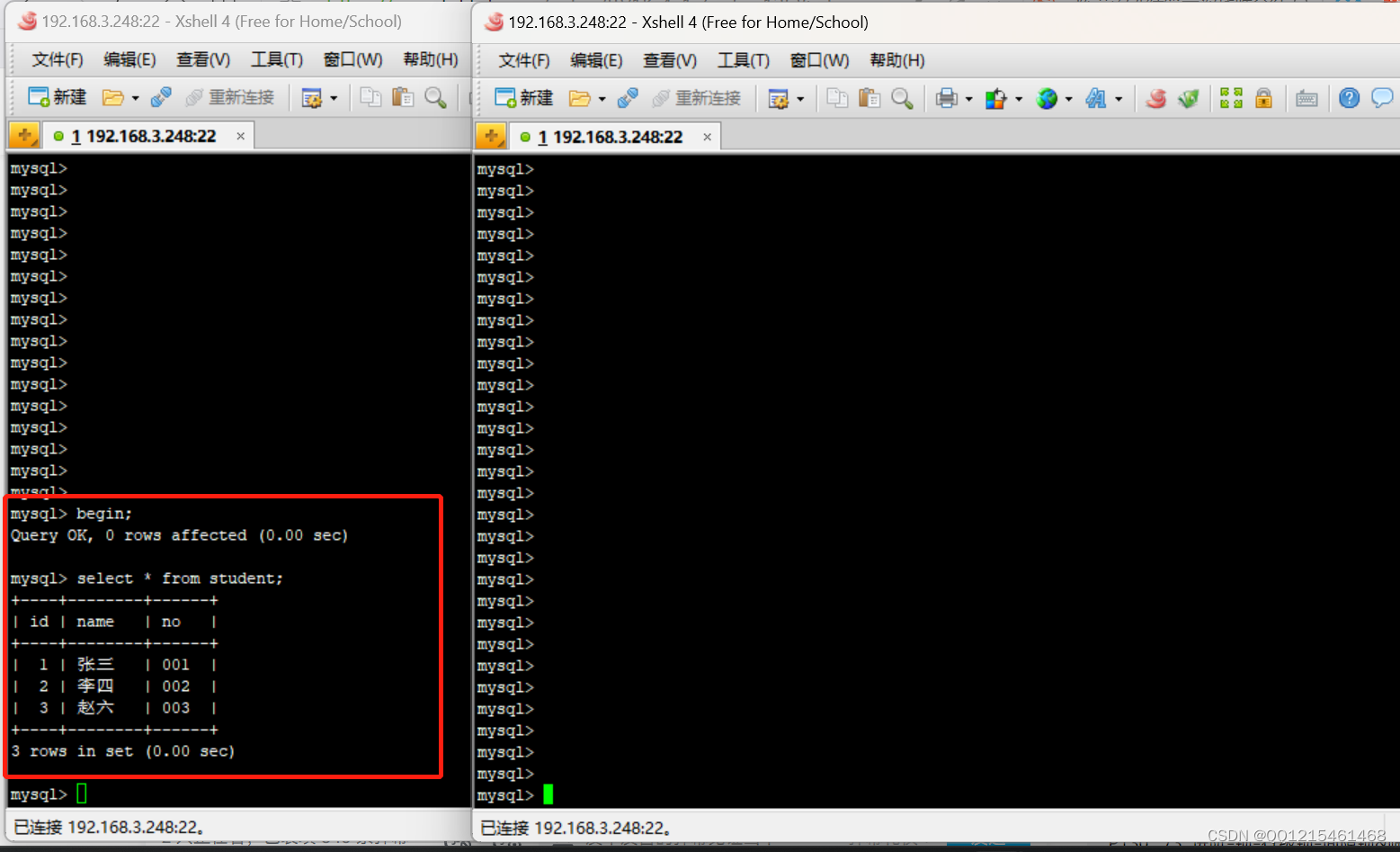The image size is (1400, 852).
Task: Open session properties icon in left window
Action: 312,97
